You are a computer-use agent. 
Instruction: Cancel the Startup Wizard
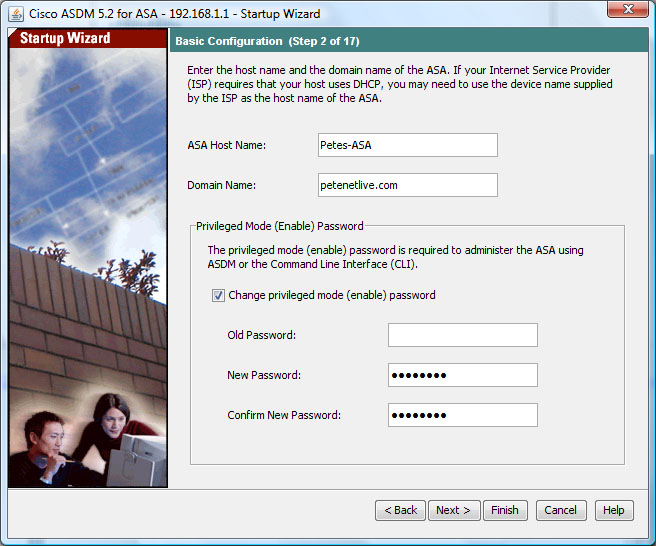click(561, 510)
